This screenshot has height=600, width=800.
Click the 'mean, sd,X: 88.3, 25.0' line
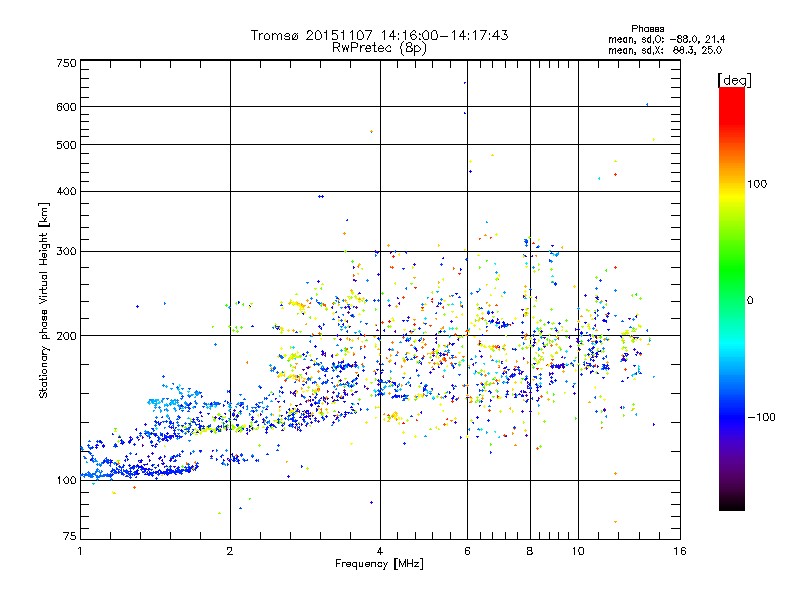click(665, 50)
